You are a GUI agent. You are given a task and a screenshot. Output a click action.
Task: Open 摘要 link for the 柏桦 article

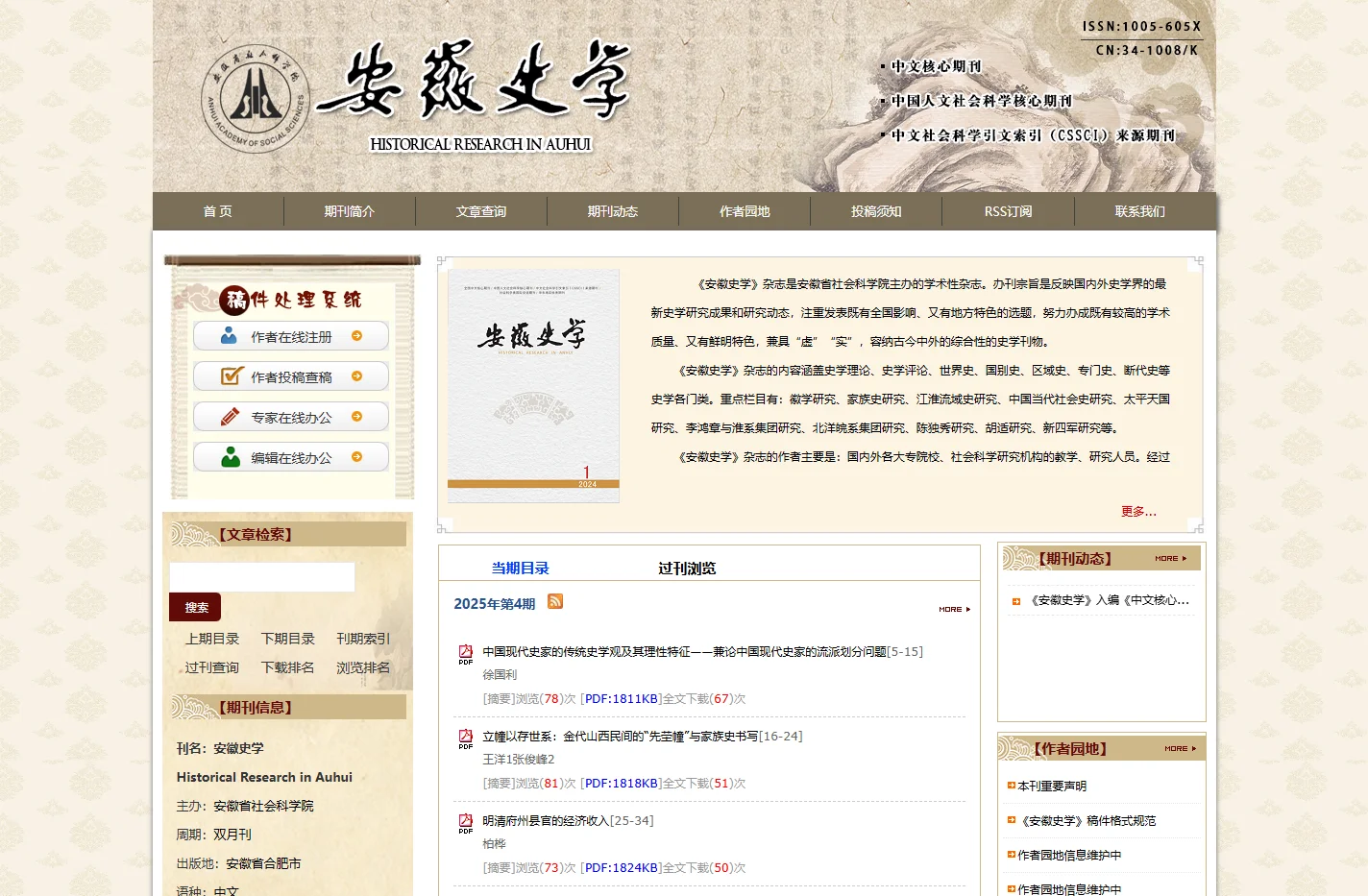click(x=499, y=868)
